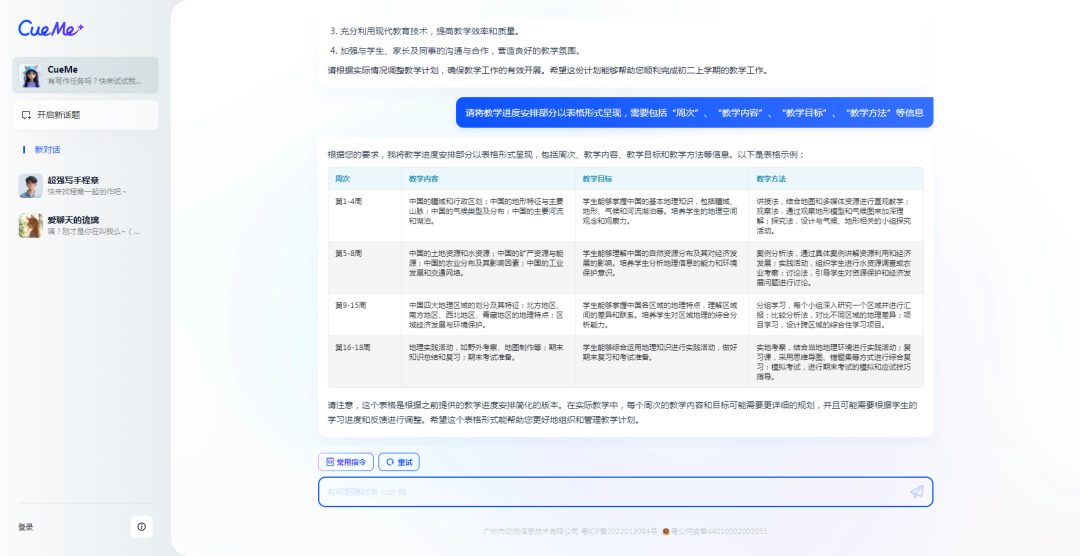1080x556 pixels.
Task: Focus the message input field
Action: coord(625,492)
